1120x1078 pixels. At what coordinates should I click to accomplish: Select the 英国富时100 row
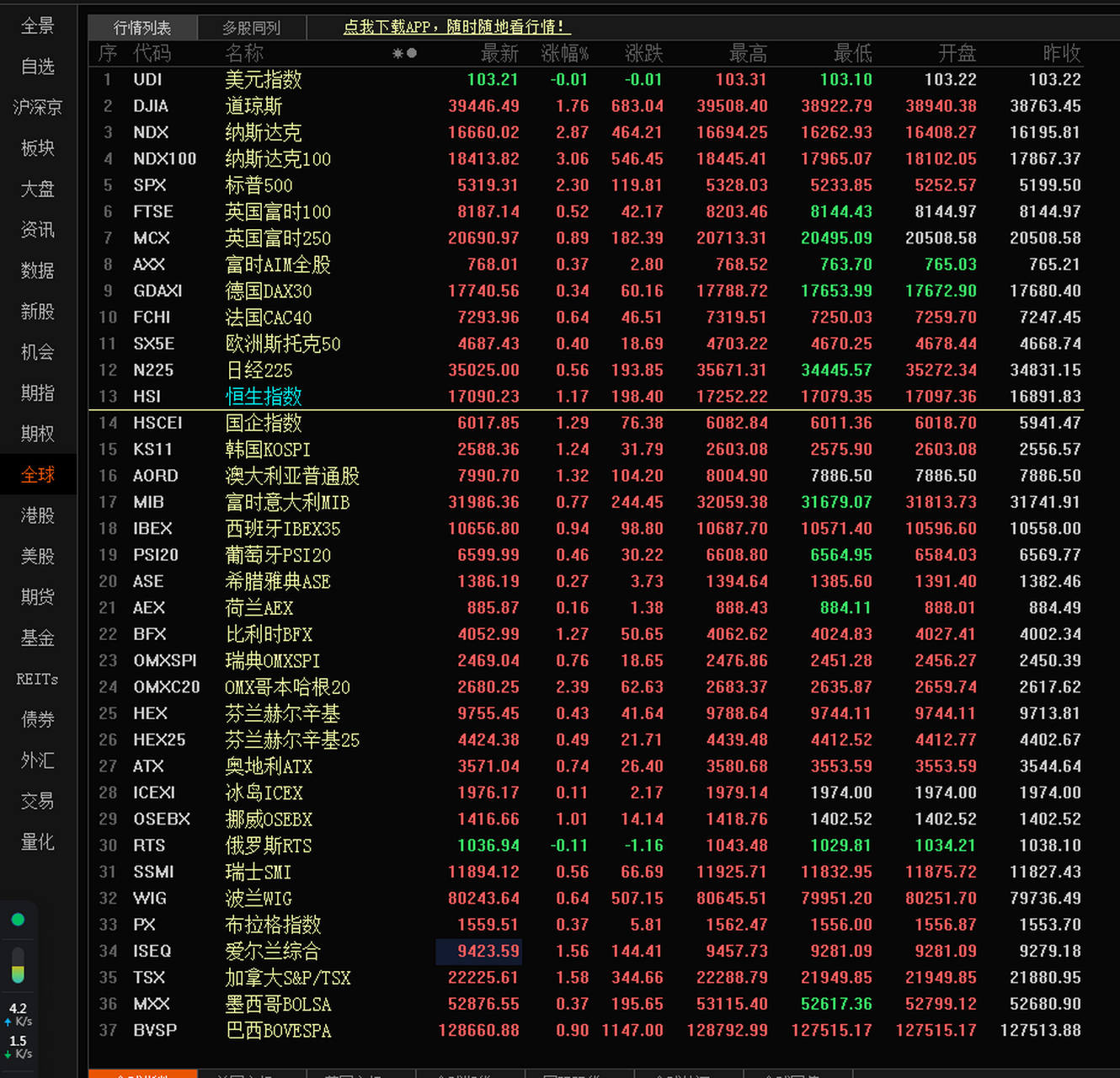586,211
